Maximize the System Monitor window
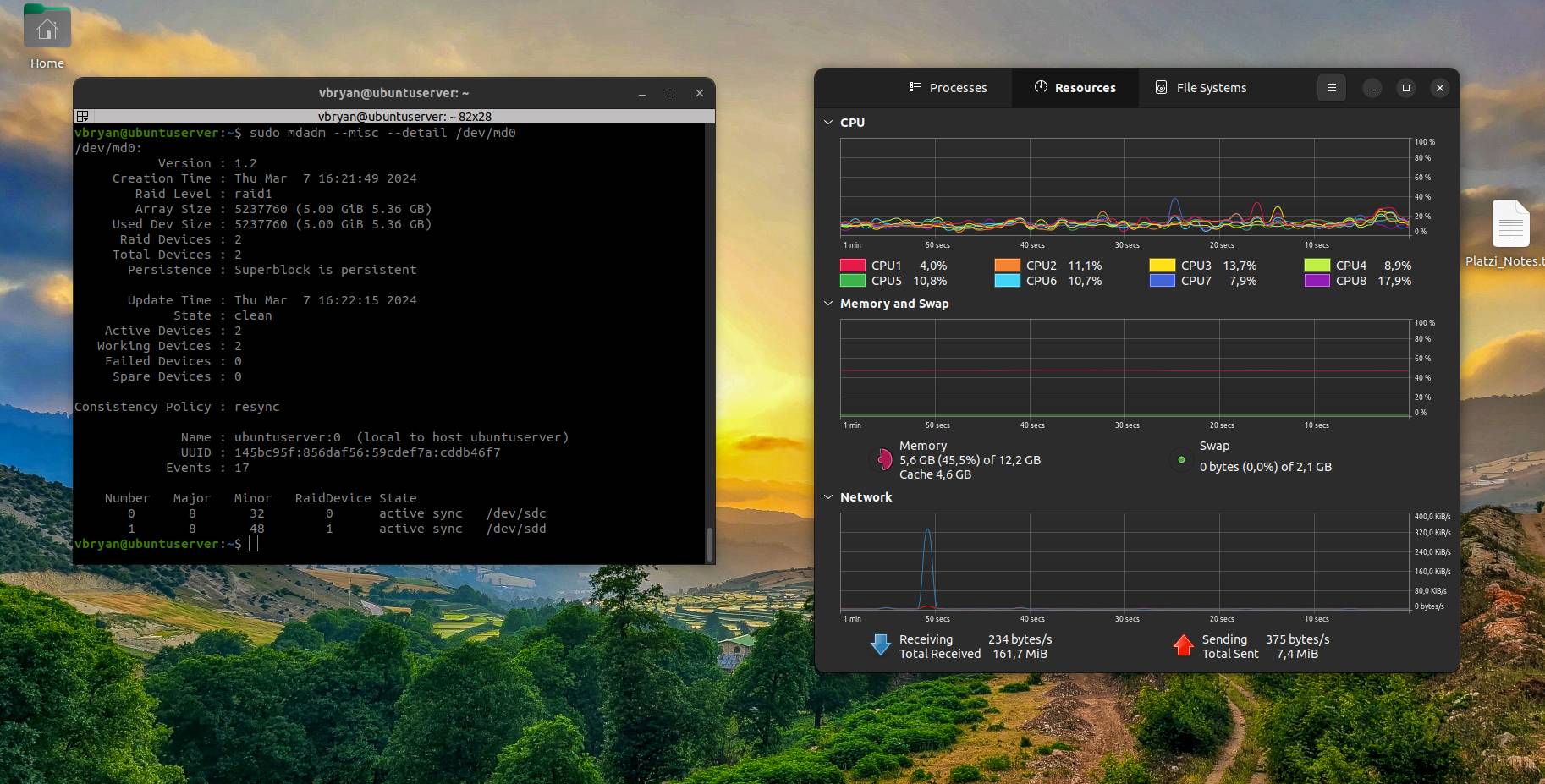Image resolution: width=1545 pixels, height=784 pixels. [1406, 88]
